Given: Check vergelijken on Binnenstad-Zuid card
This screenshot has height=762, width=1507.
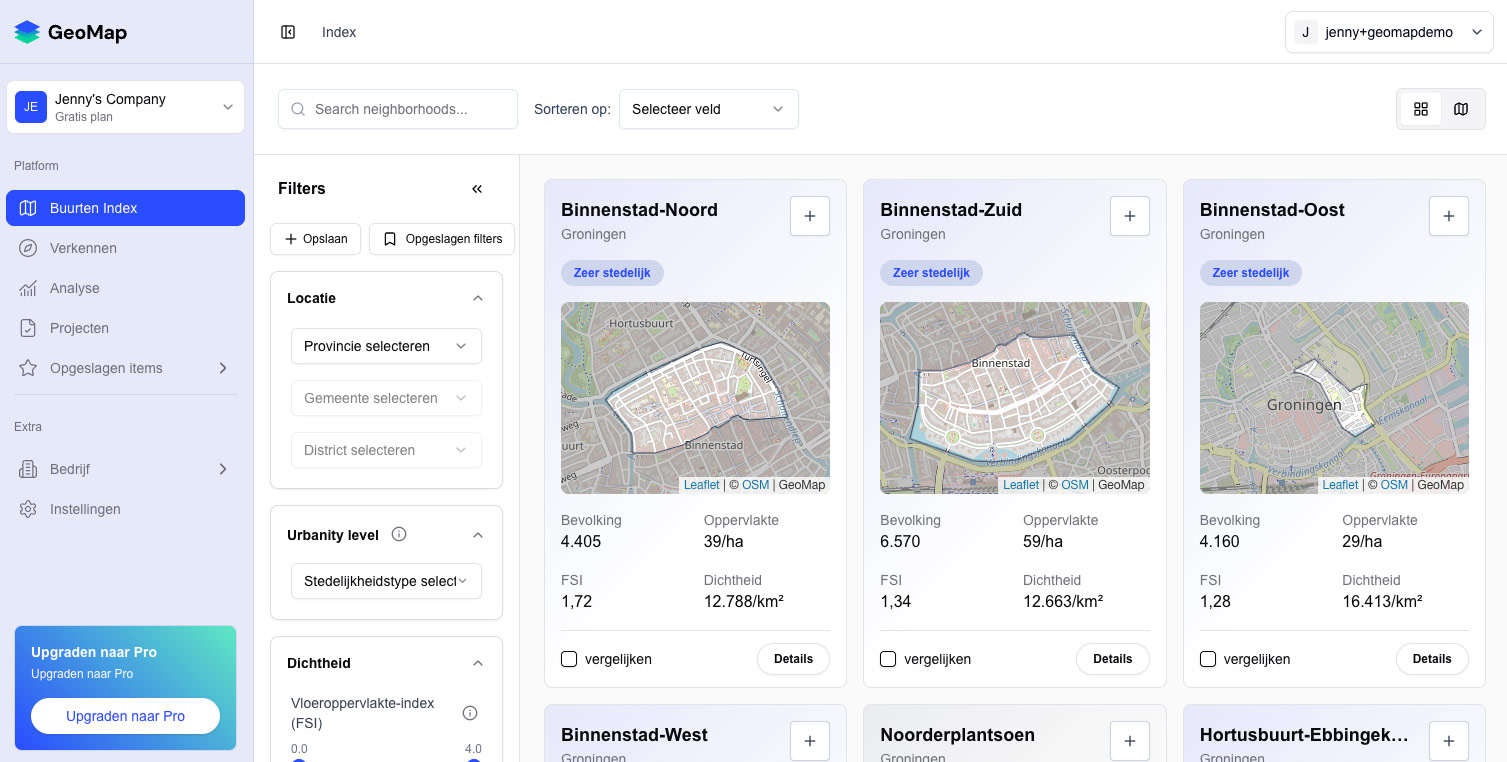Looking at the screenshot, I should [888, 659].
